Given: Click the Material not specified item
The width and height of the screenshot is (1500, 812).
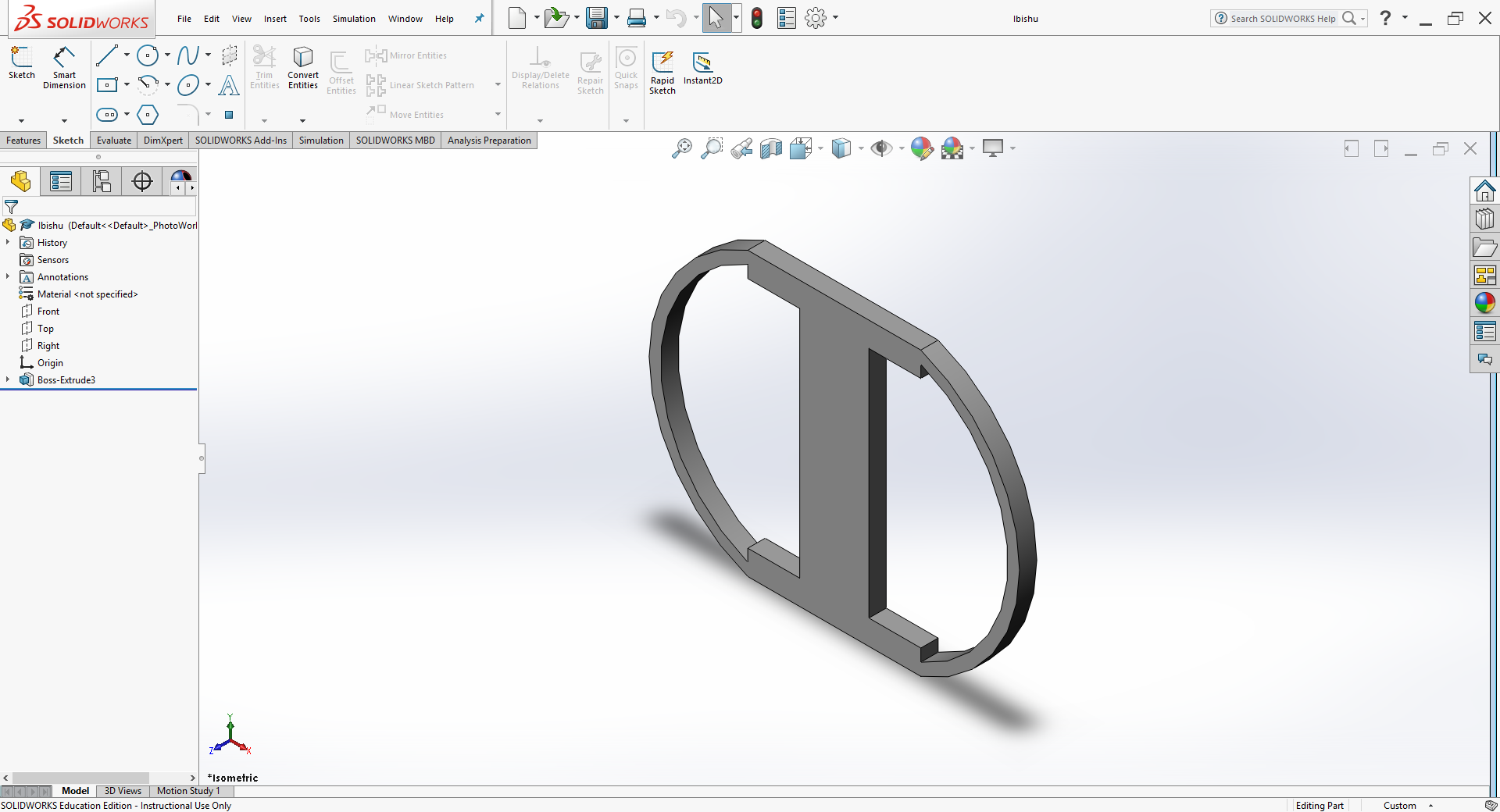Looking at the screenshot, I should [87, 294].
